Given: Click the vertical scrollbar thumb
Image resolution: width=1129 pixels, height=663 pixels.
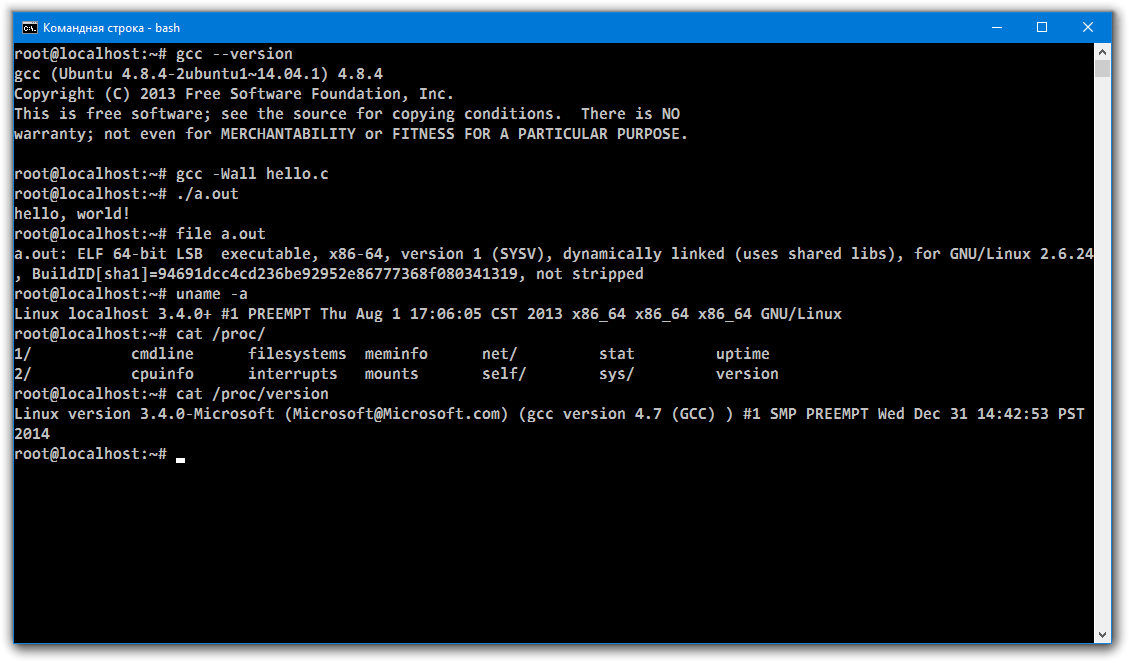Looking at the screenshot, I should [x=1102, y=69].
